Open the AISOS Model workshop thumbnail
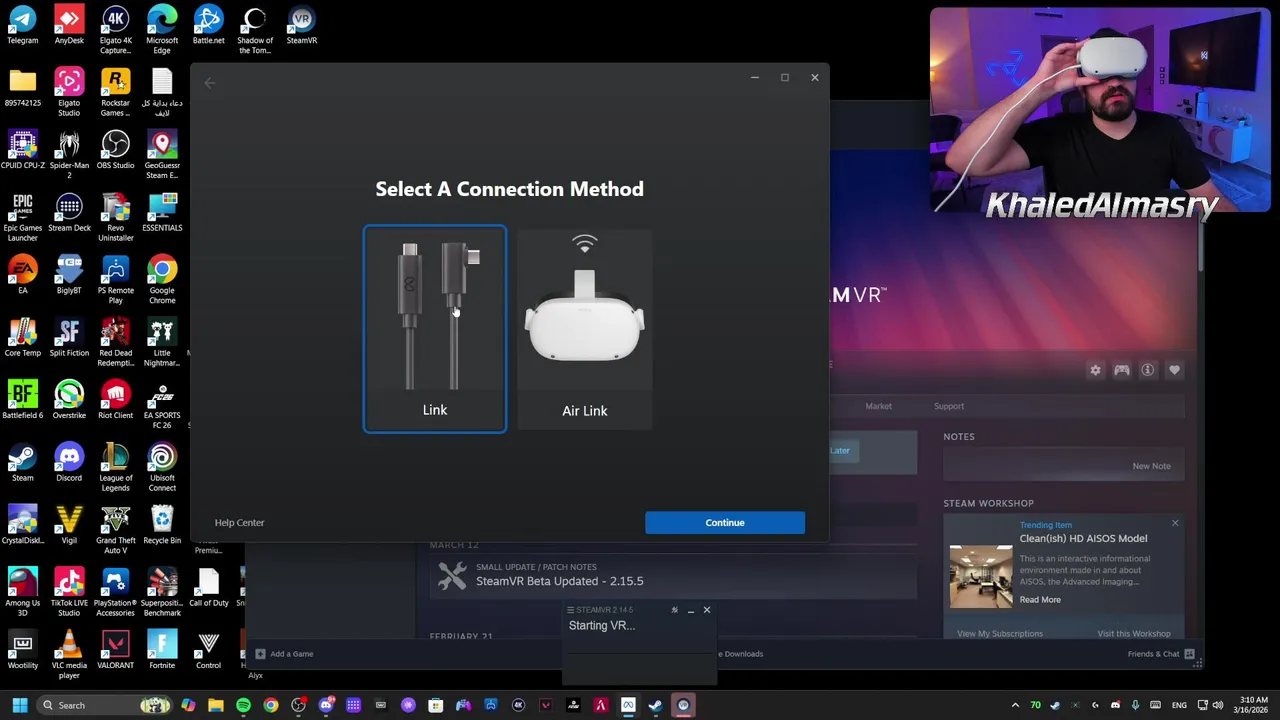The width and height of the screenshot is (1280, 720). pos(980,576)
